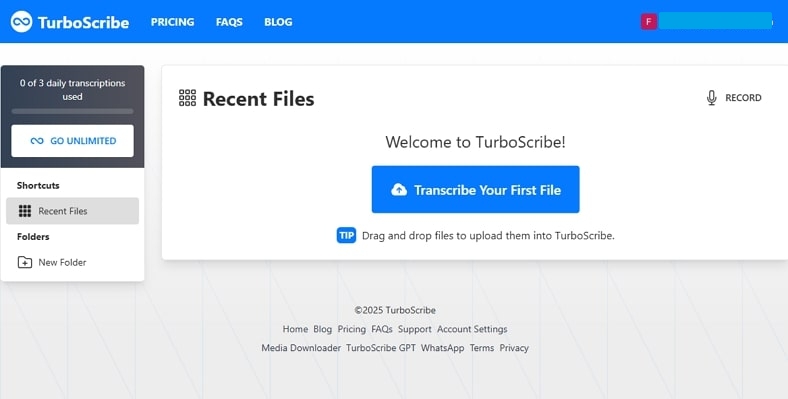Click the TurboScribe infinity logo icon
This screenshot has width=788, height=399.
(21, 22)
